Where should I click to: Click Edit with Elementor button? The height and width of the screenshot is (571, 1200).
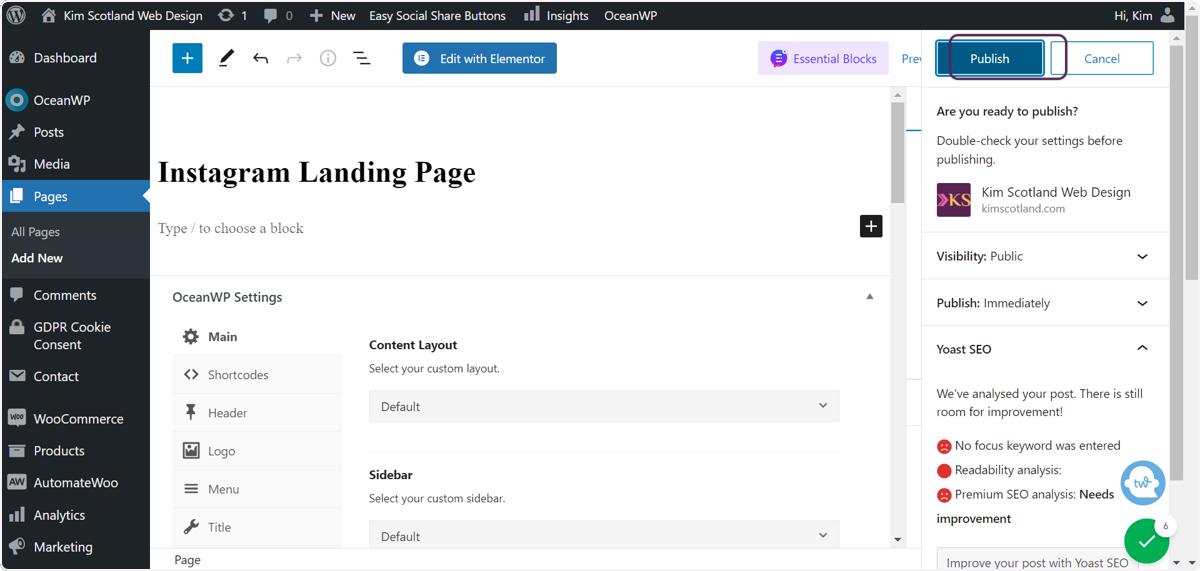(480, 58)
